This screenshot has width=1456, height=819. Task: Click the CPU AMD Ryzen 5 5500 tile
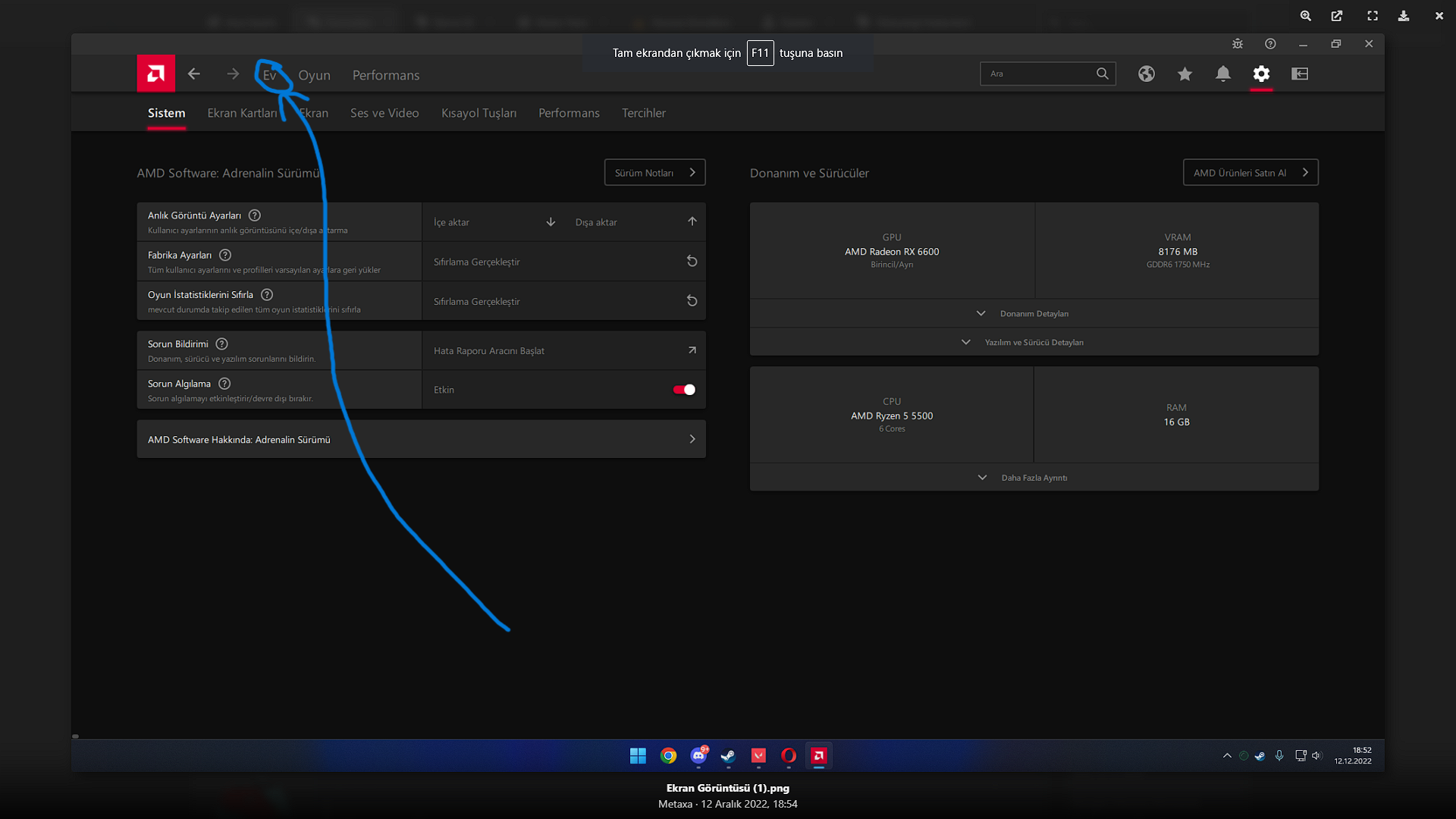(x=892, y=415)
